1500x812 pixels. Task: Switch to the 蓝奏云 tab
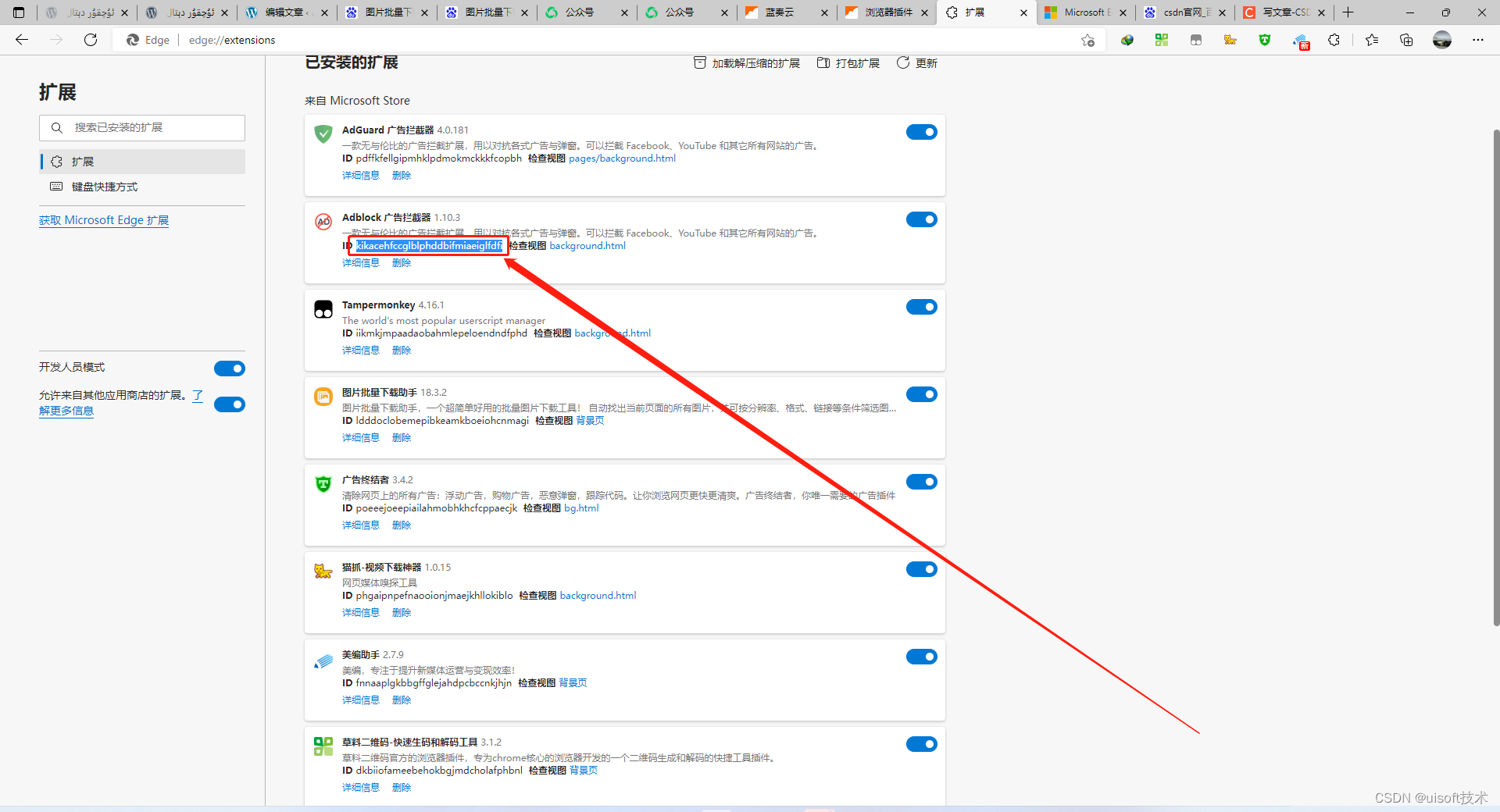pyautogui.click(x=786, y=12)
